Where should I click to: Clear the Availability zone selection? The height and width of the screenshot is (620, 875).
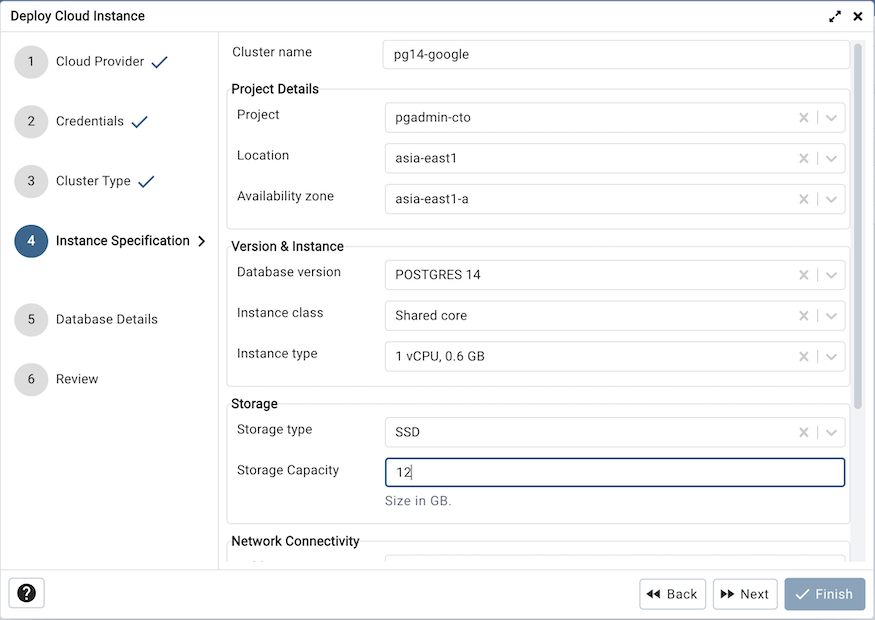tap(804, 199)
